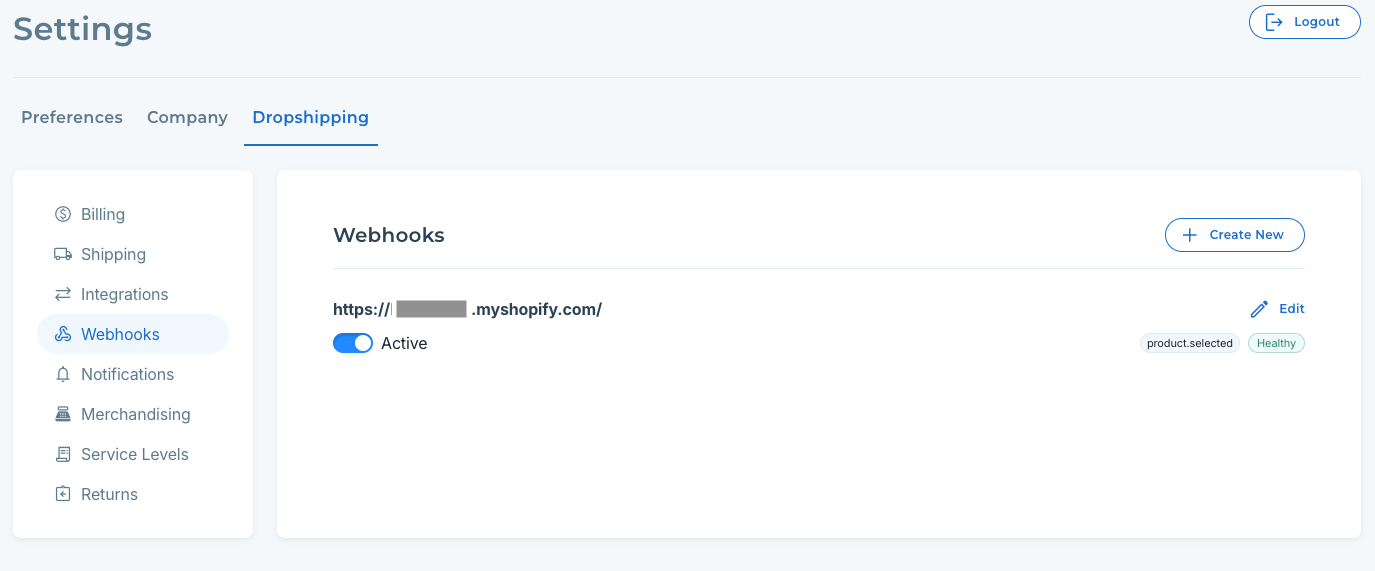Select the Dropshipping tab
Viewport: 1375px width, 571px height.
click(310, 117)
